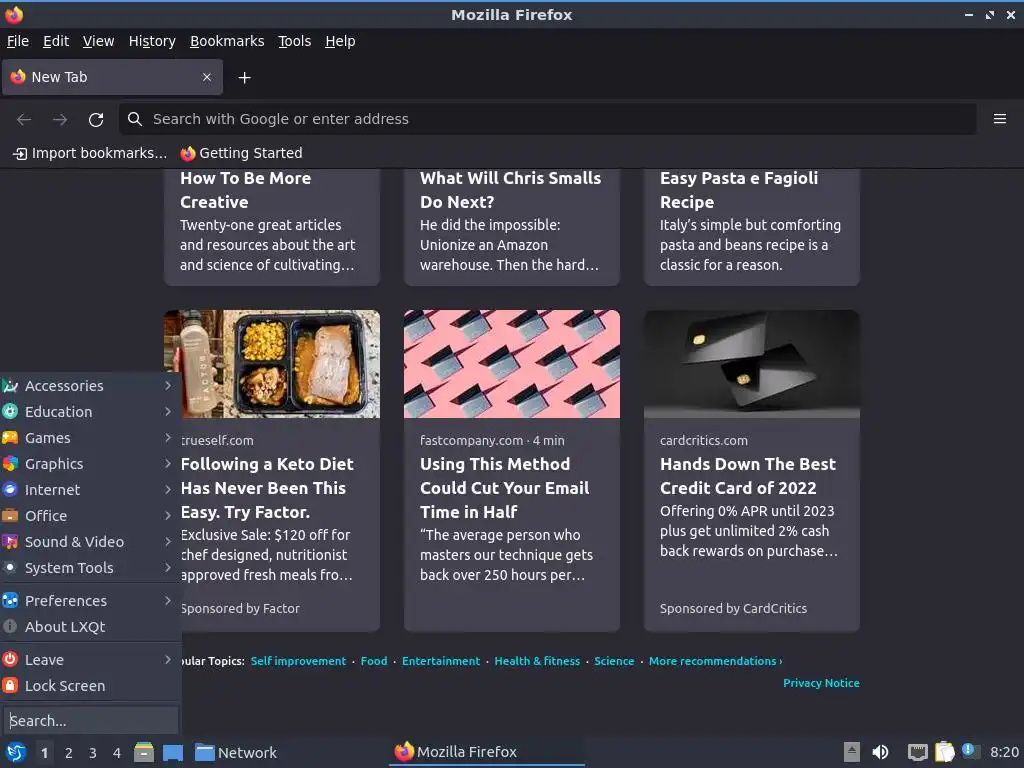Choose Lock Screen in application menu
This screenshot has width=1024, height=768.
pos(90,686)
